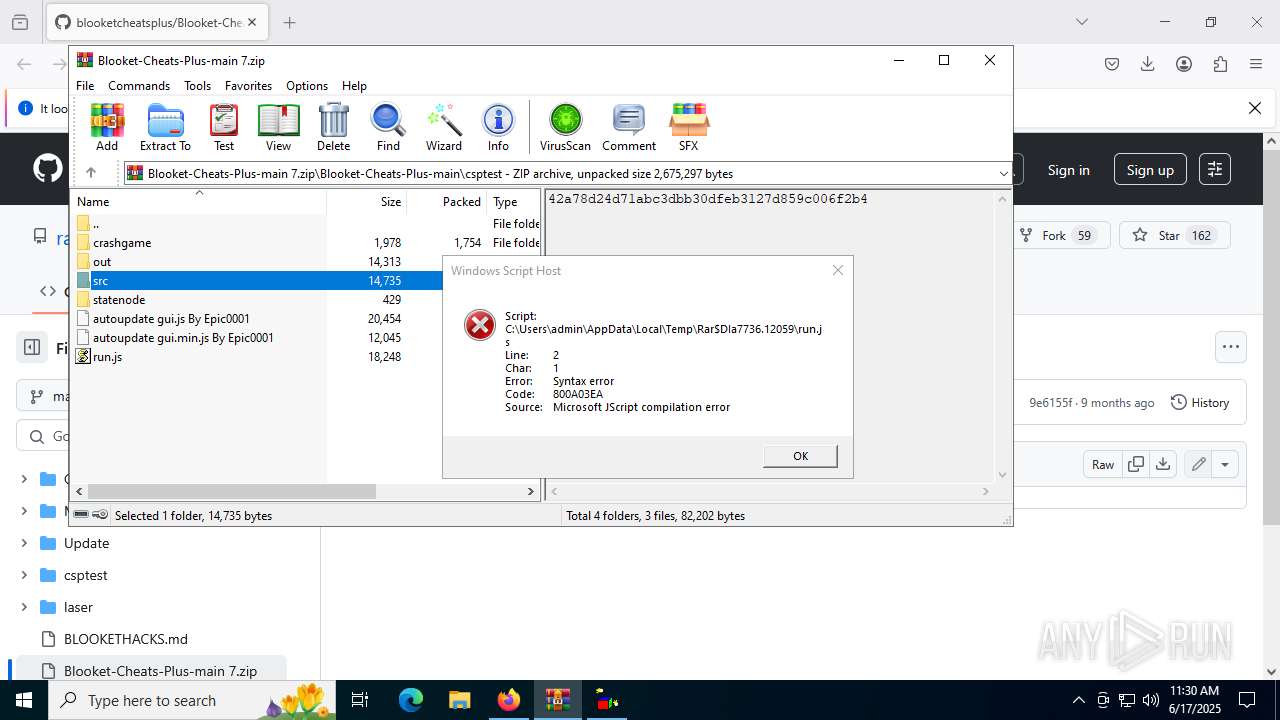This screenshot has width=1280, height=720.
Task: Select the statenode folder row
Action: point(257,300)
